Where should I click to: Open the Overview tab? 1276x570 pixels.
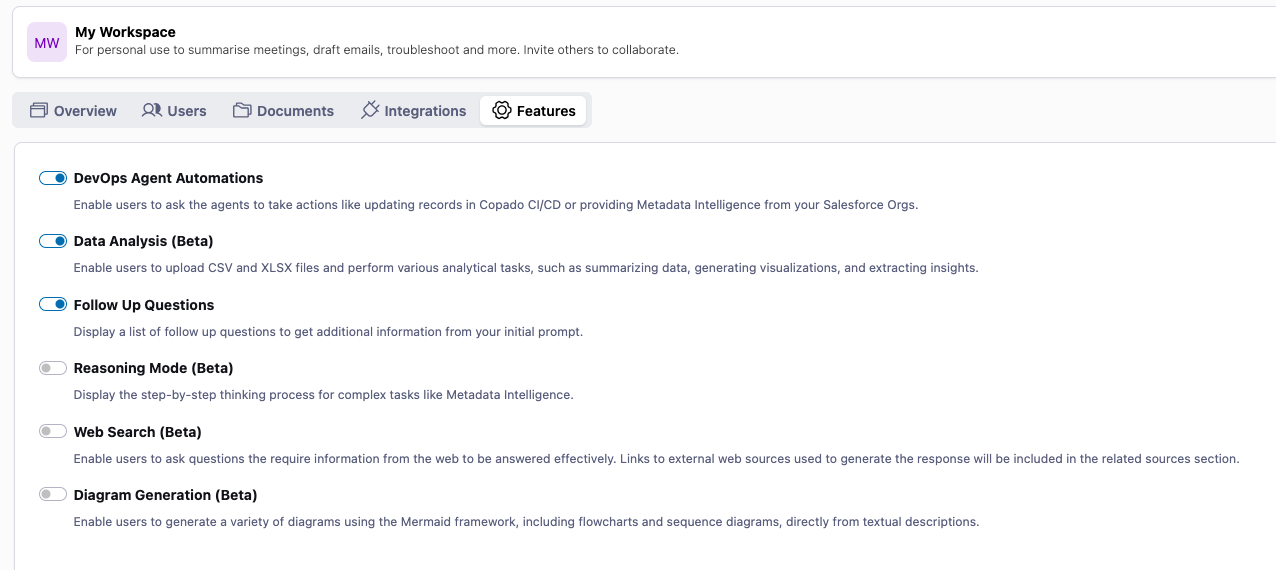pos(73,110)
